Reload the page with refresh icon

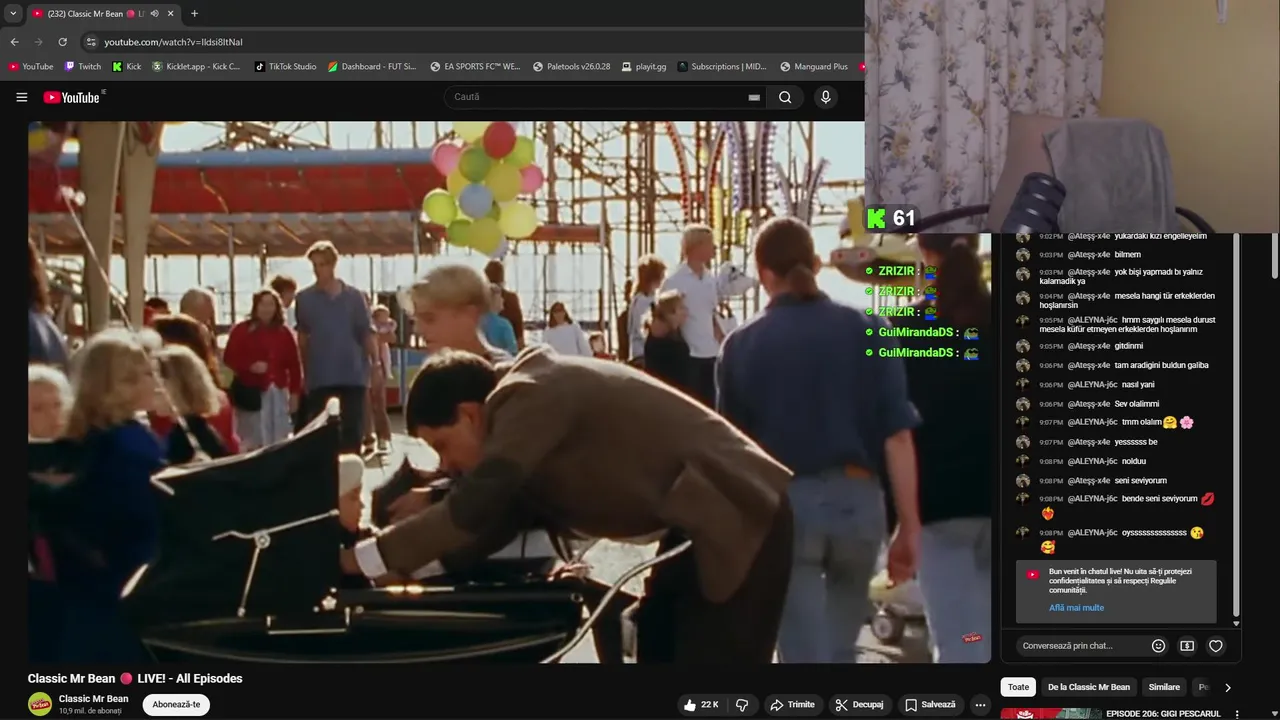click(x=62, y=42)
